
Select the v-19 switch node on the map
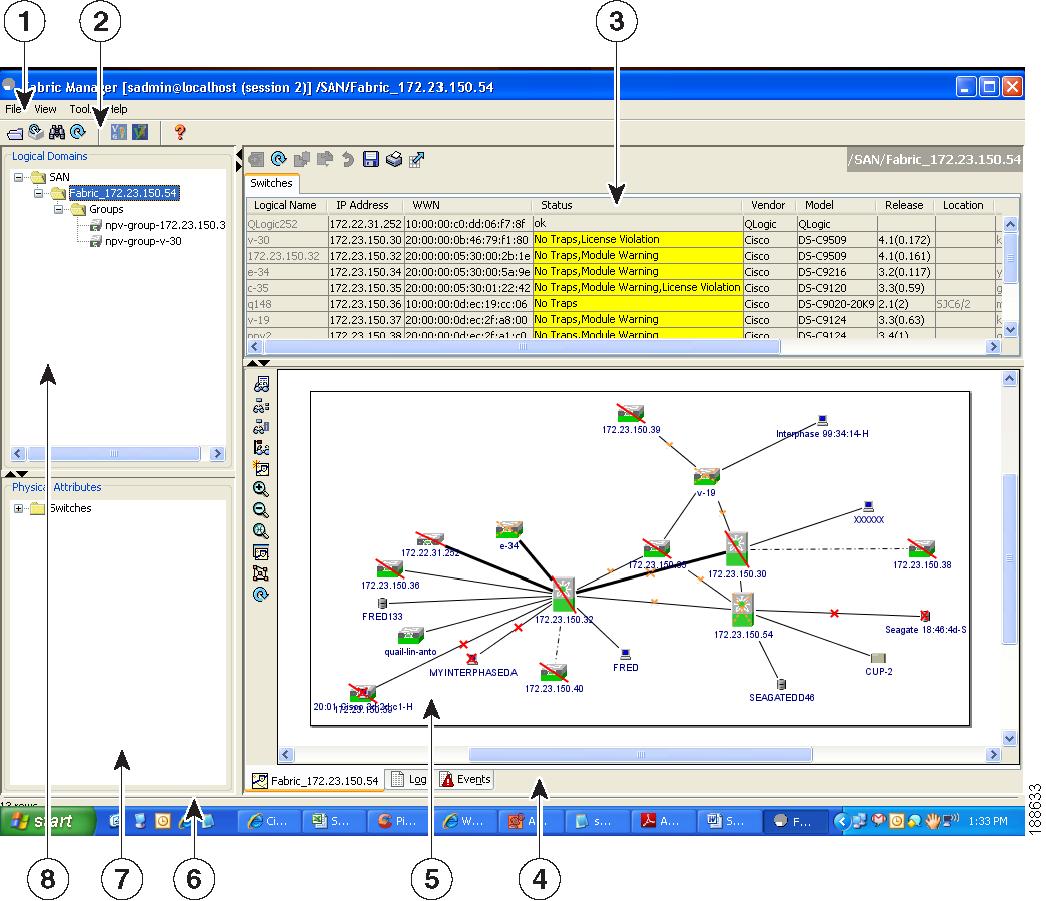click(706, 478)
